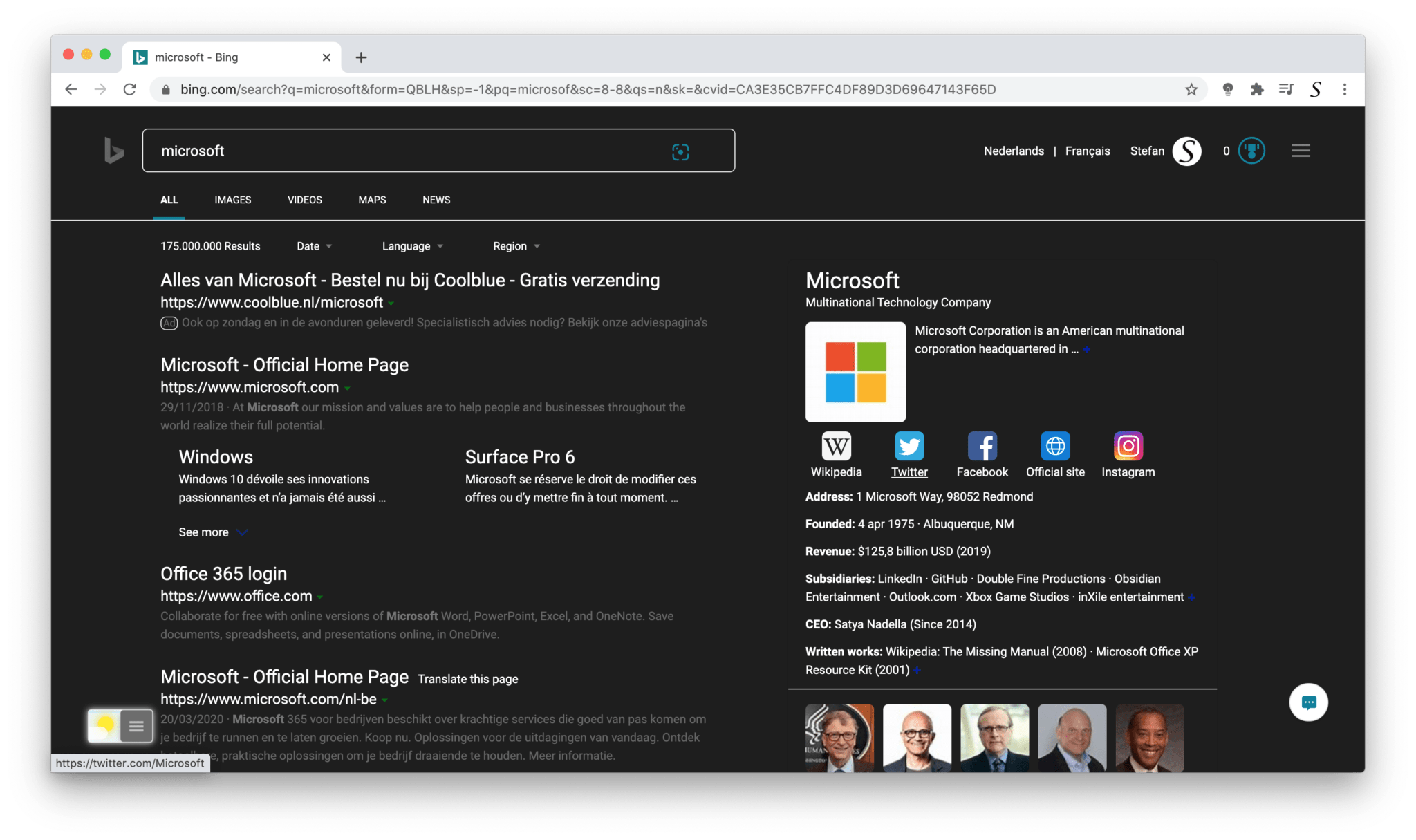
Task: Open Satya Nadella bald glasses photo thumbnail
Action: (917, 738)
